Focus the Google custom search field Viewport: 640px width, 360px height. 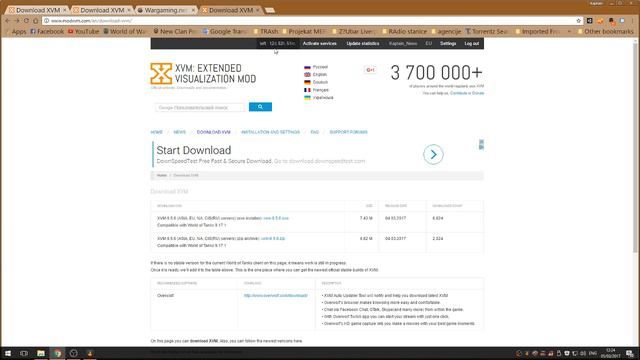pos(200,107)
